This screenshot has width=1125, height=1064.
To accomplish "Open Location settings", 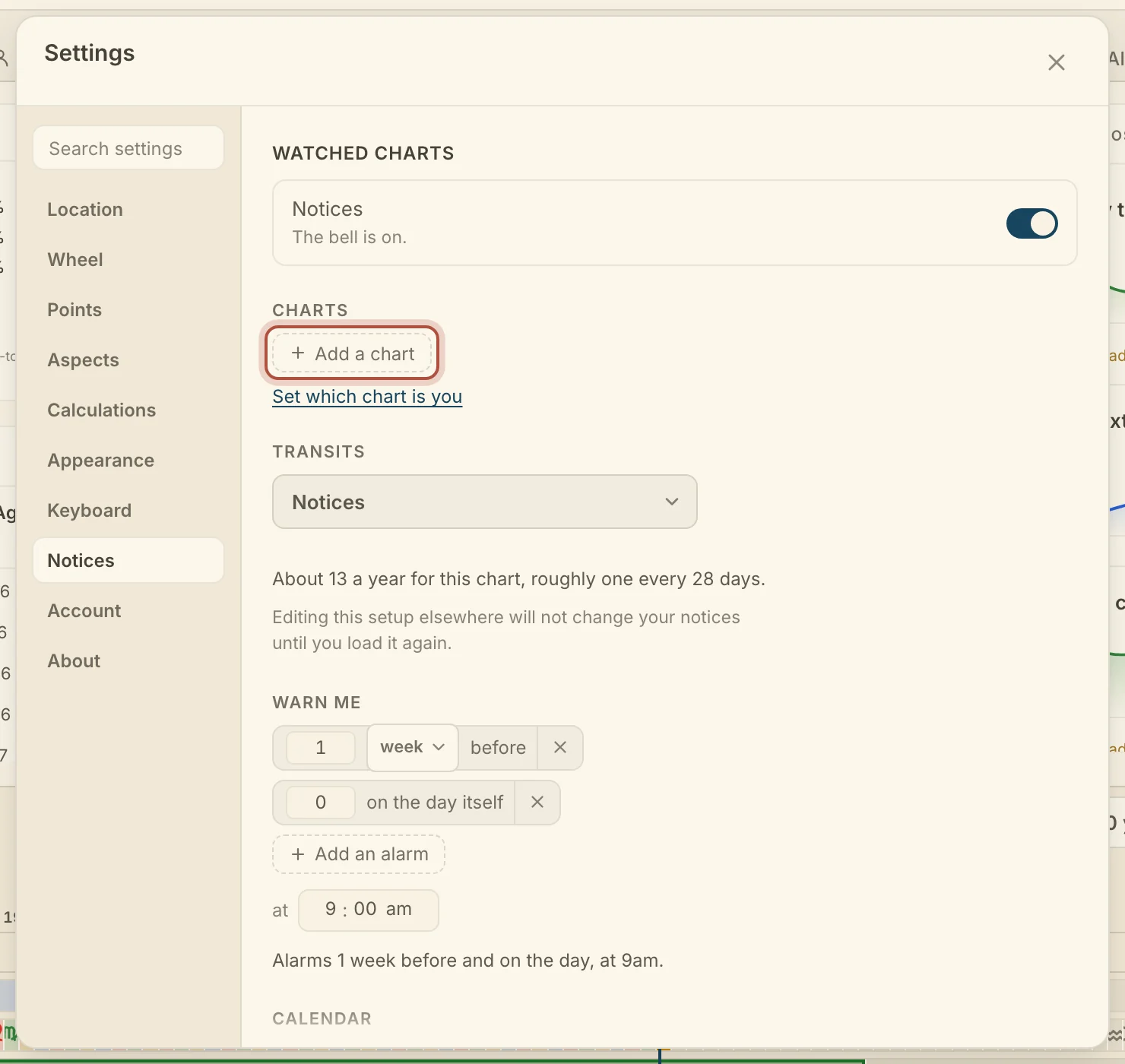I will [128, 210].
